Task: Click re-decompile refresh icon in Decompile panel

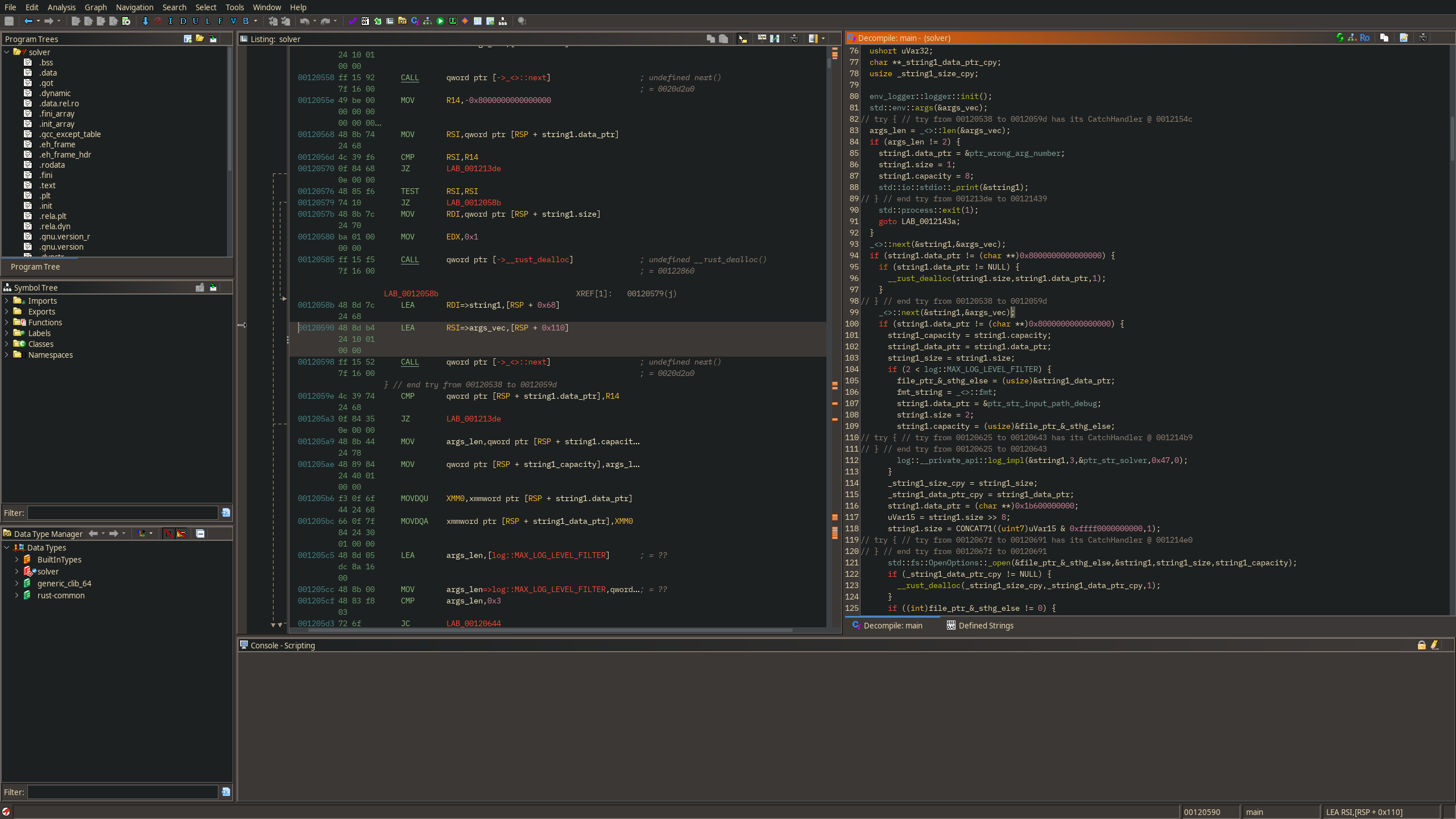Action: click(x=1339, y=38)
